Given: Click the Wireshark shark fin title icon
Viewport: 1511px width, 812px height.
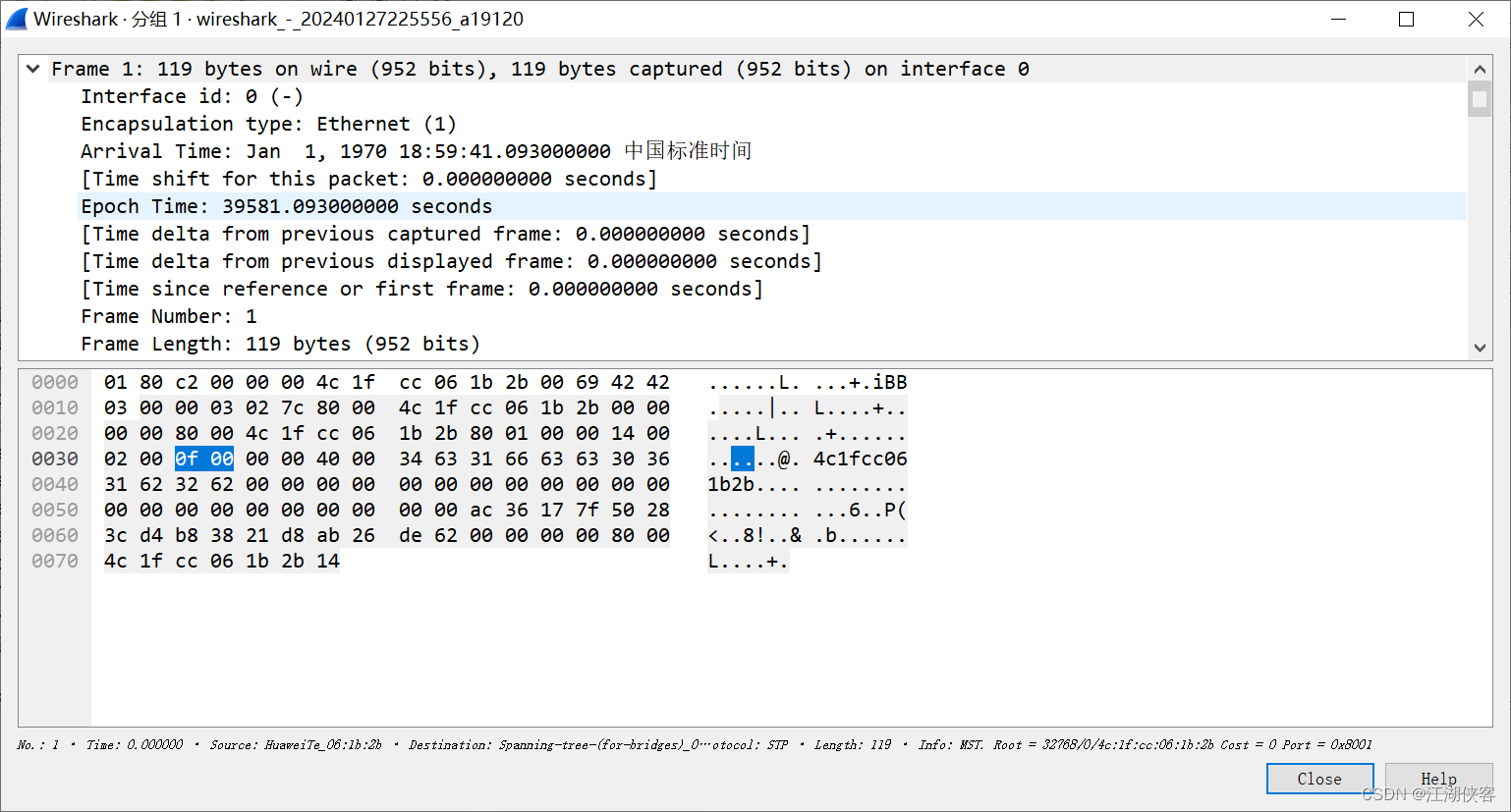Looking at the screenshot, I should [17, 19].
